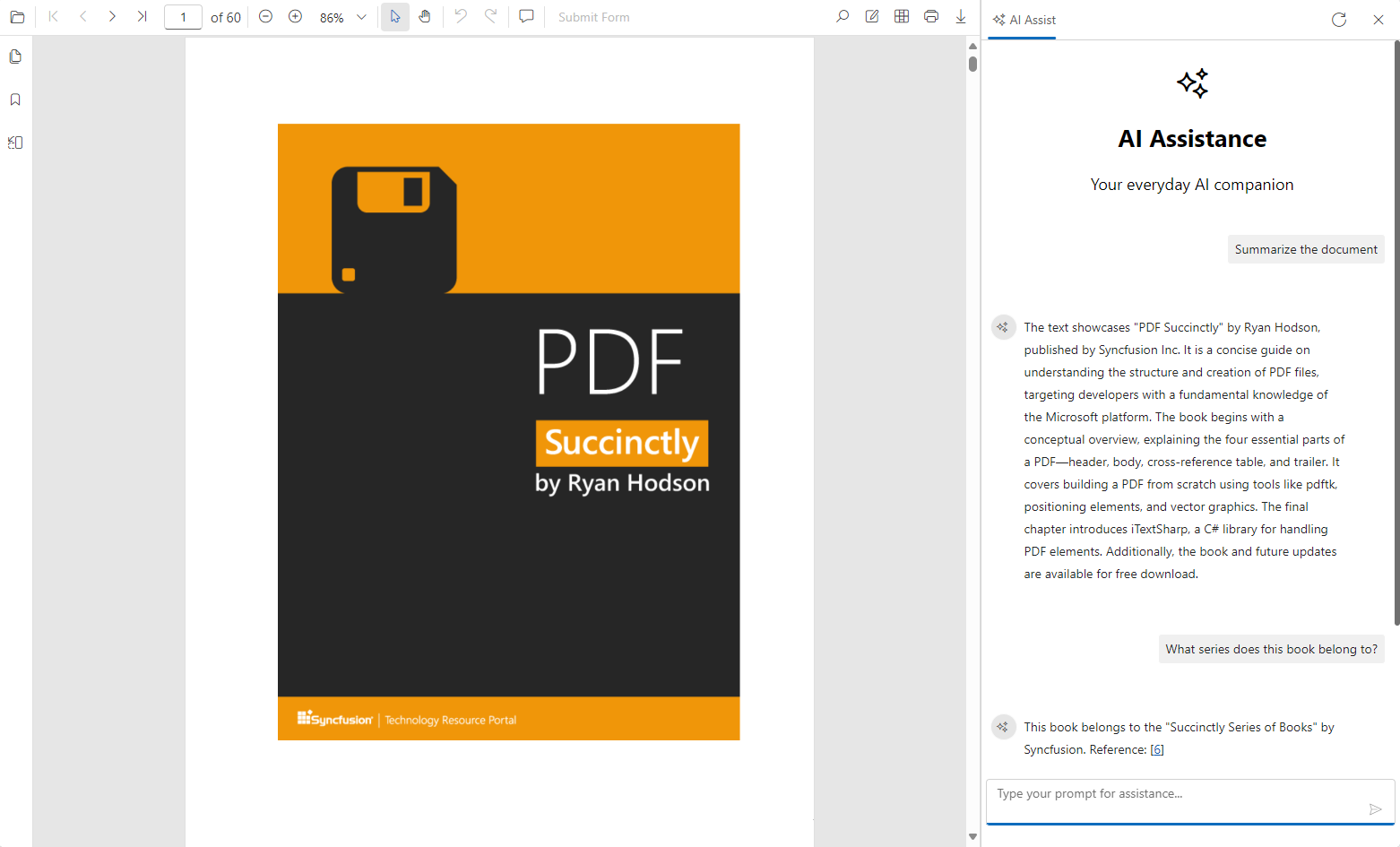Go to the next page

coord(112,17)
